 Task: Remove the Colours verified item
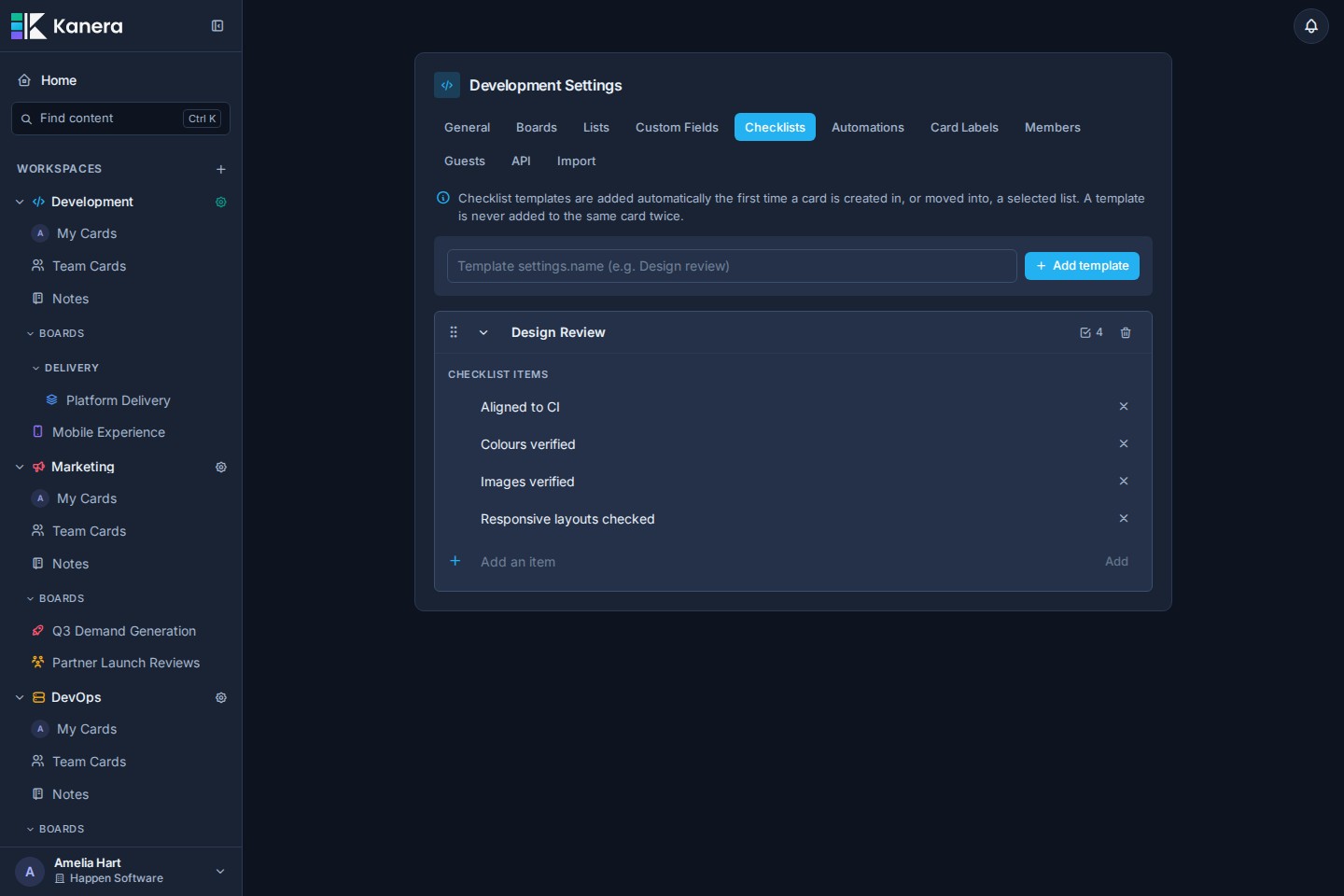click(x=1124, y=443)
